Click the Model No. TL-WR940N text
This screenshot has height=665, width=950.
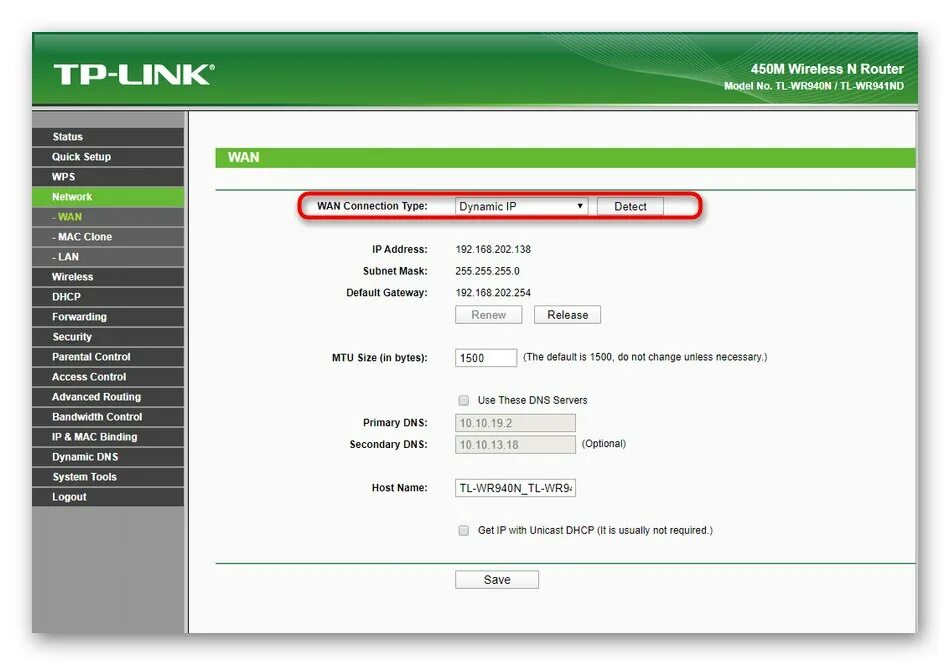pyautogui.click(x=814, y=86)
